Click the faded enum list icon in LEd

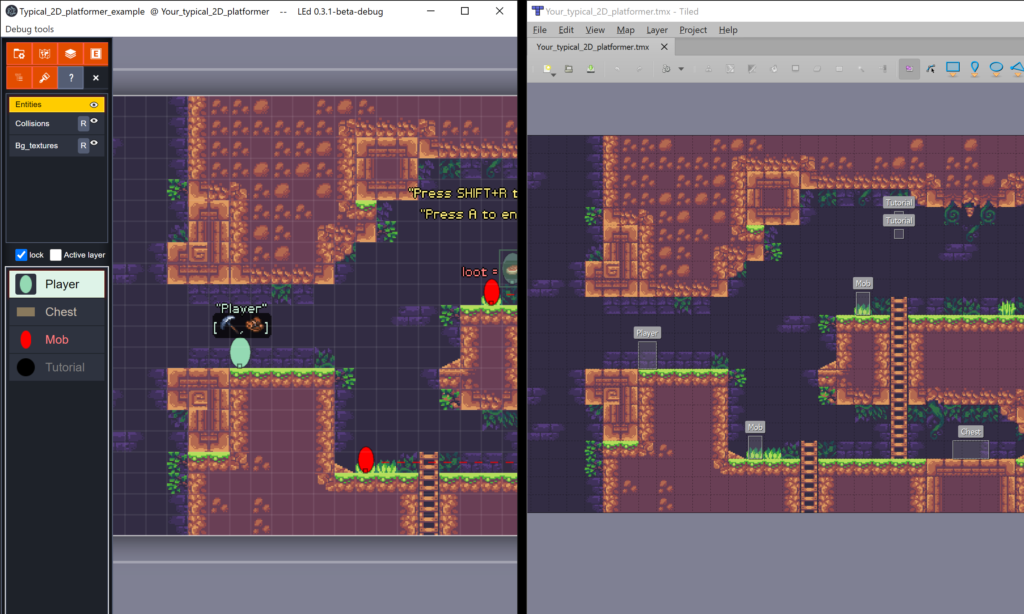[19, 78]
